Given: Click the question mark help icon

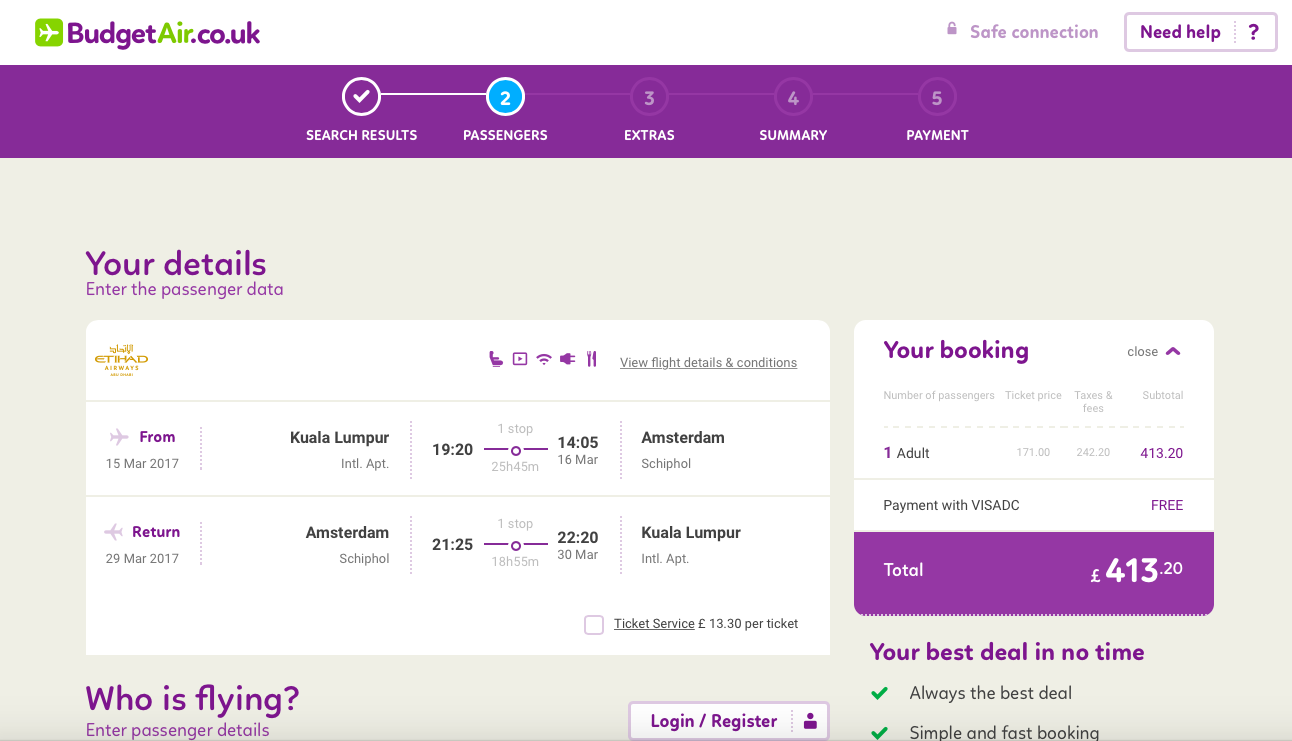Looking at the screenshot, I should (1254, 32).
